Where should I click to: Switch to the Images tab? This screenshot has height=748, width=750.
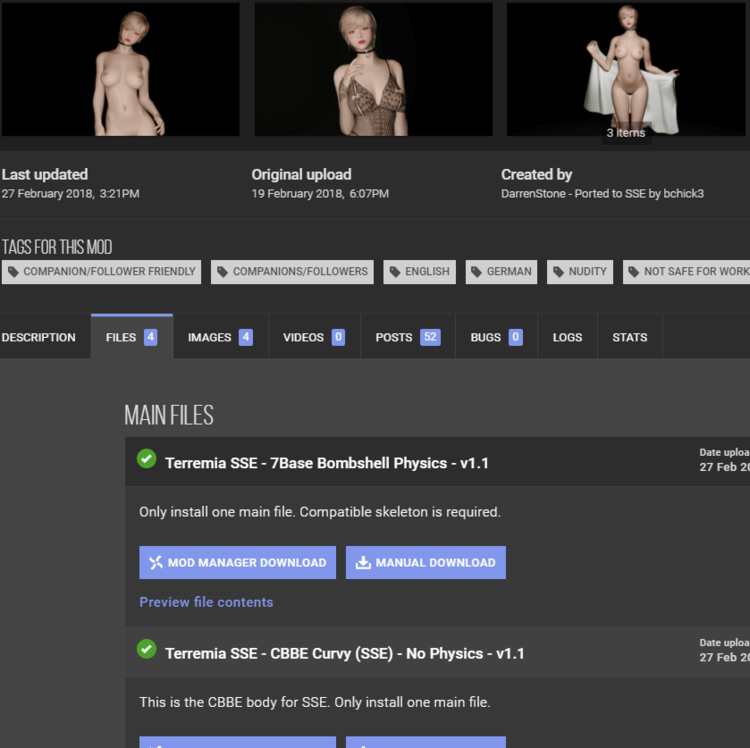point(221,337)
